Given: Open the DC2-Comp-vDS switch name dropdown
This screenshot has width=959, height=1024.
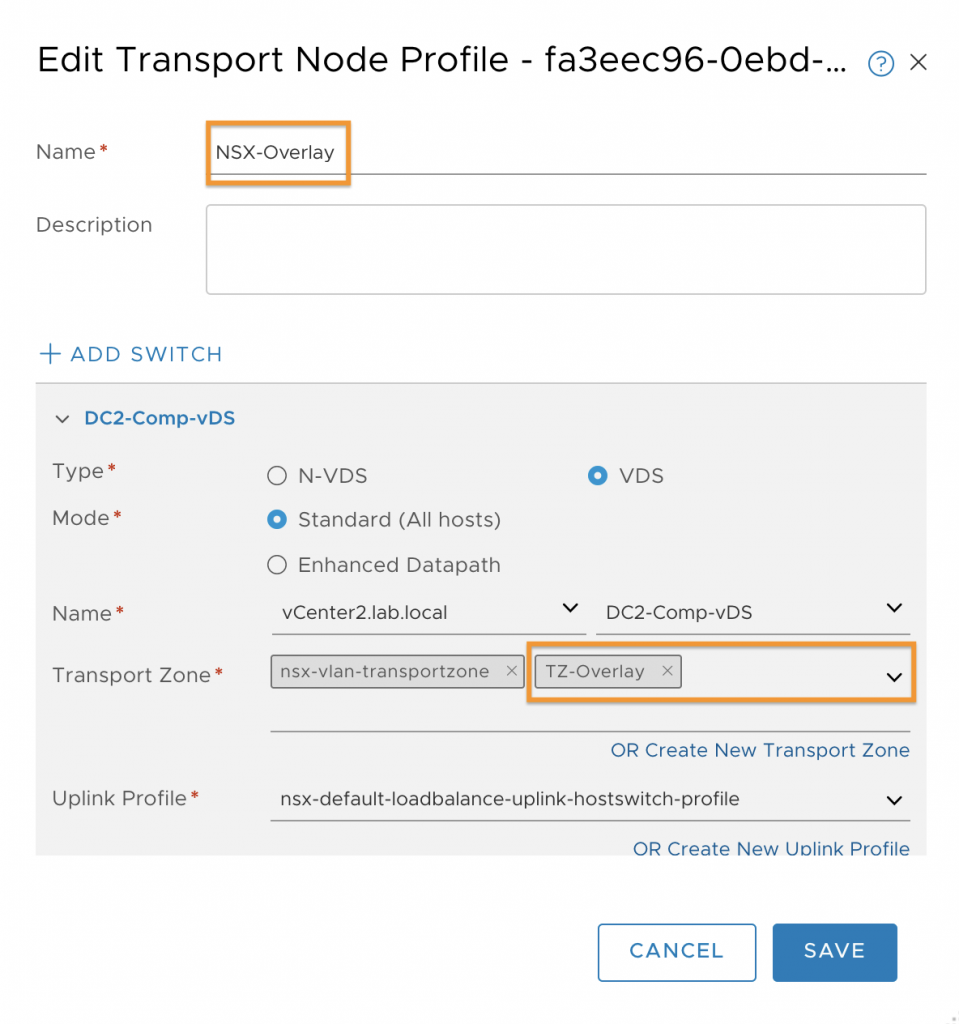Looking at the screenshot, I should [753, 613].
